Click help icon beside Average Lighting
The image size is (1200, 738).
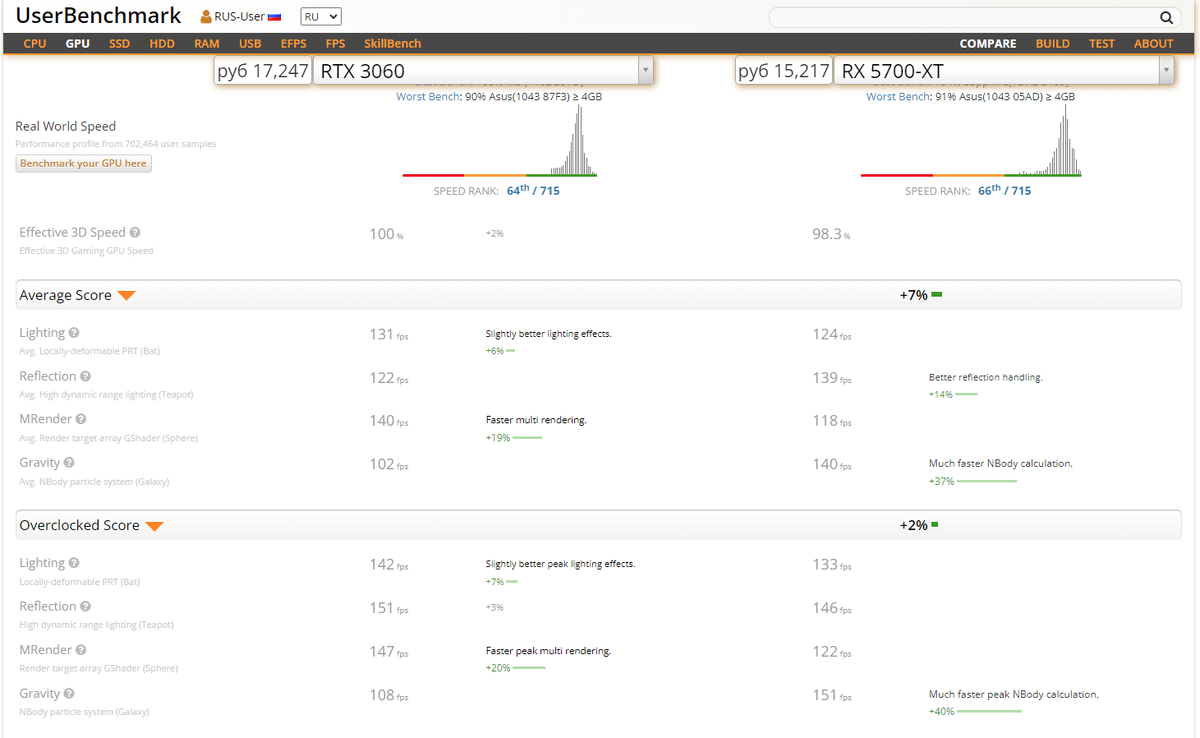click(74, 333)
